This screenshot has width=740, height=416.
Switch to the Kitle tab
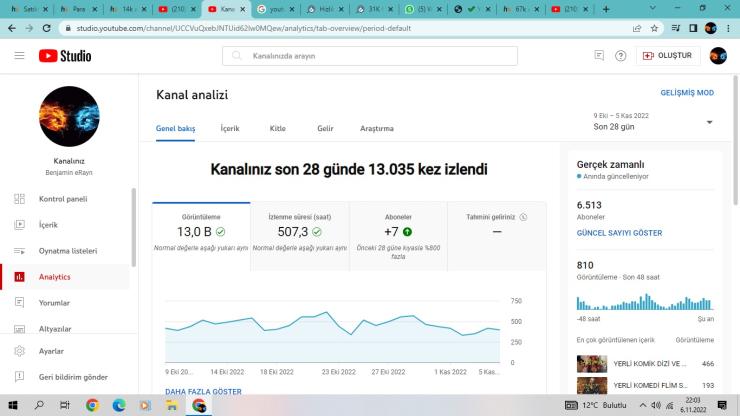(x=278, y=129)
